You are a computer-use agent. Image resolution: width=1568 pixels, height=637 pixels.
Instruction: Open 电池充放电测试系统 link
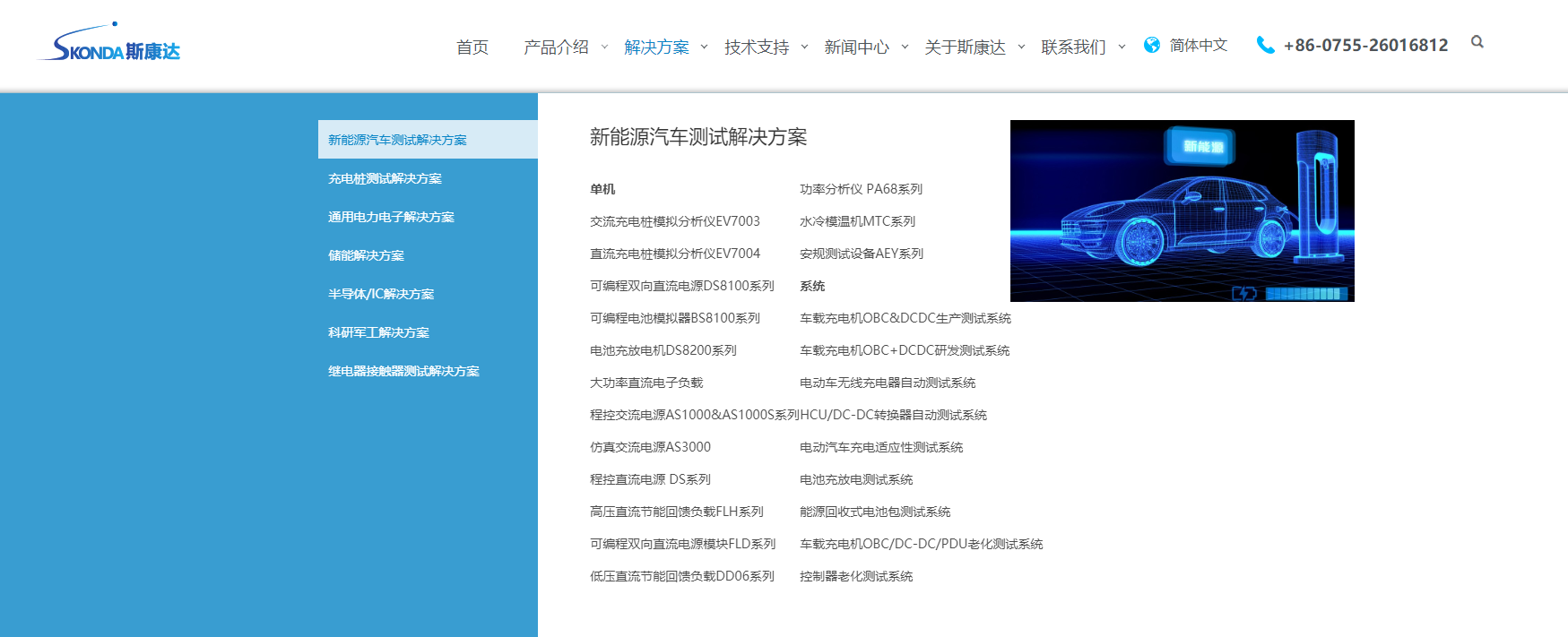pos(855,479)
